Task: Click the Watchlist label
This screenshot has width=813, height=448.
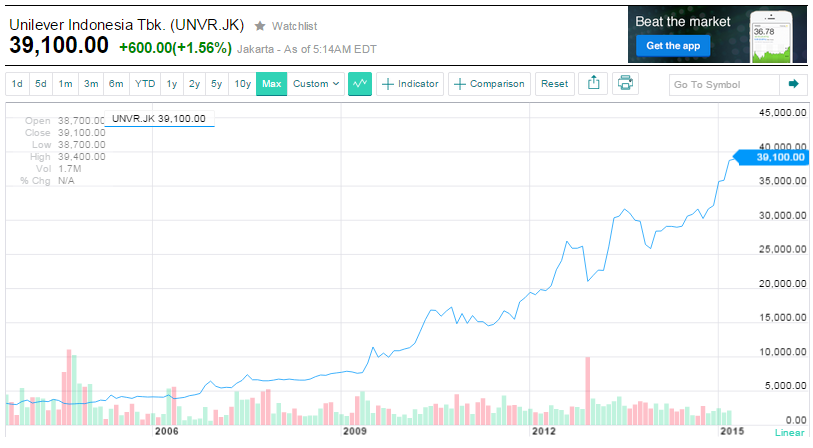Action: click(x=295, y=26)
